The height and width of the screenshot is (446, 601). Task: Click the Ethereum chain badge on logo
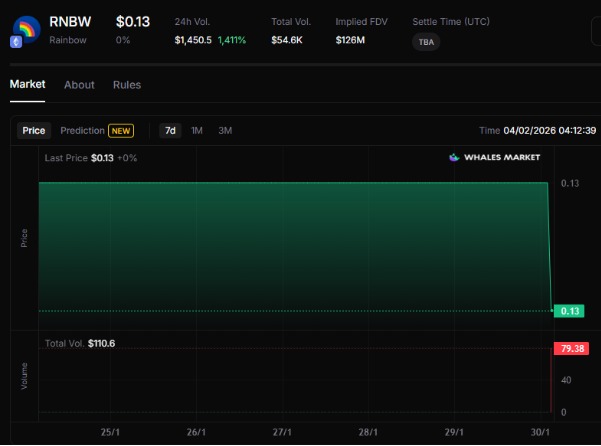pyautogui.click(x=16, y=42)
